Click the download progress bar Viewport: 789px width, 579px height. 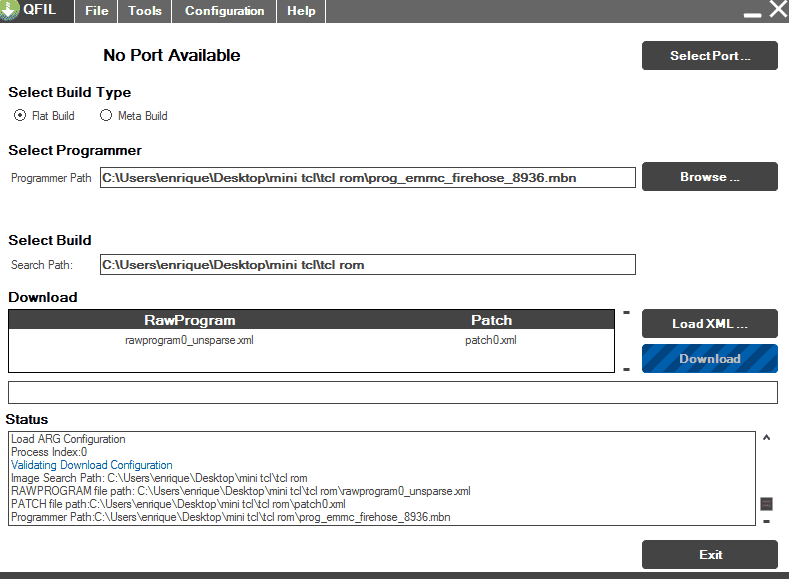[x=392, y=392]
